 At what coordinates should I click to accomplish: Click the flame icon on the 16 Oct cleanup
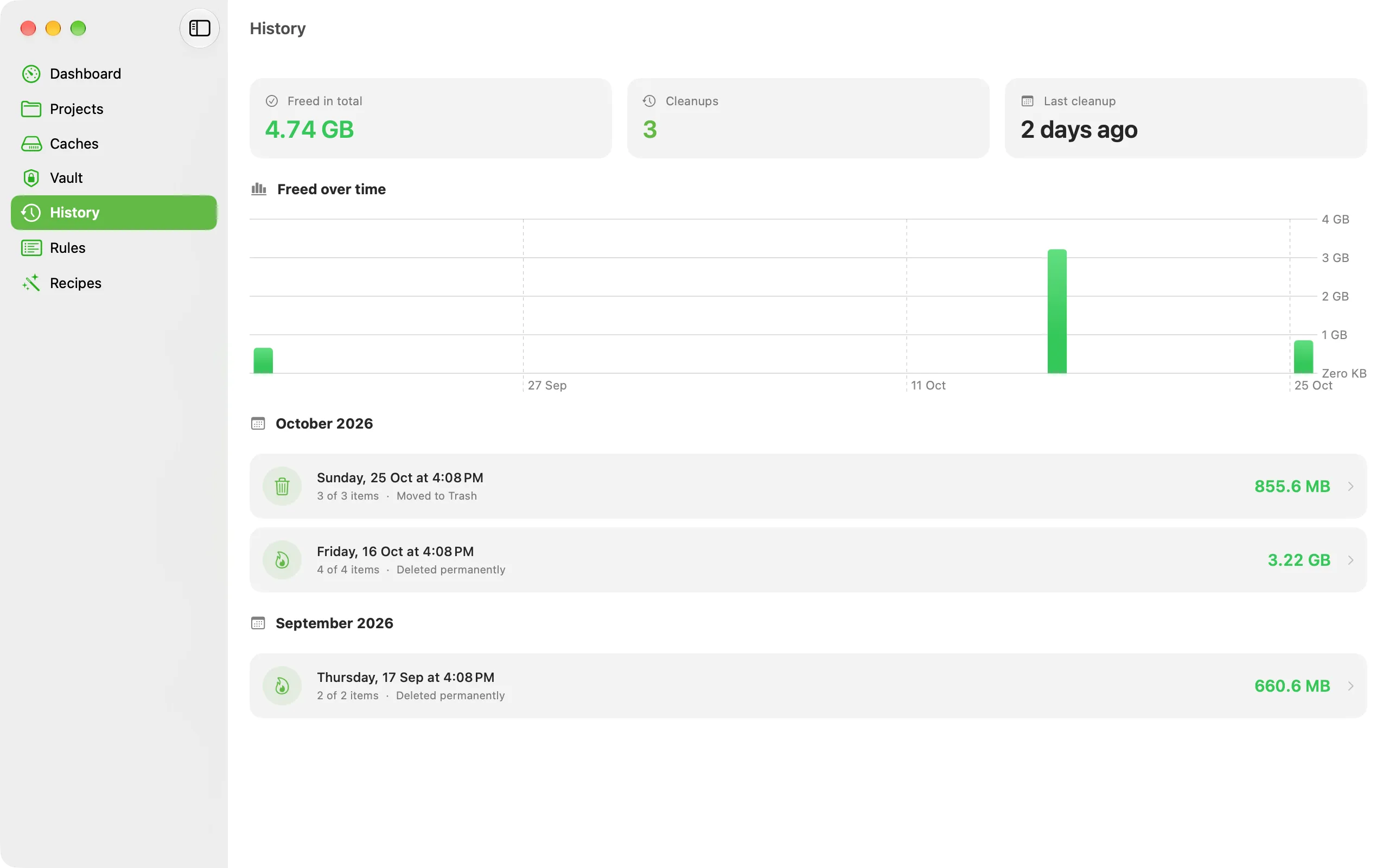tap(282, 560)
